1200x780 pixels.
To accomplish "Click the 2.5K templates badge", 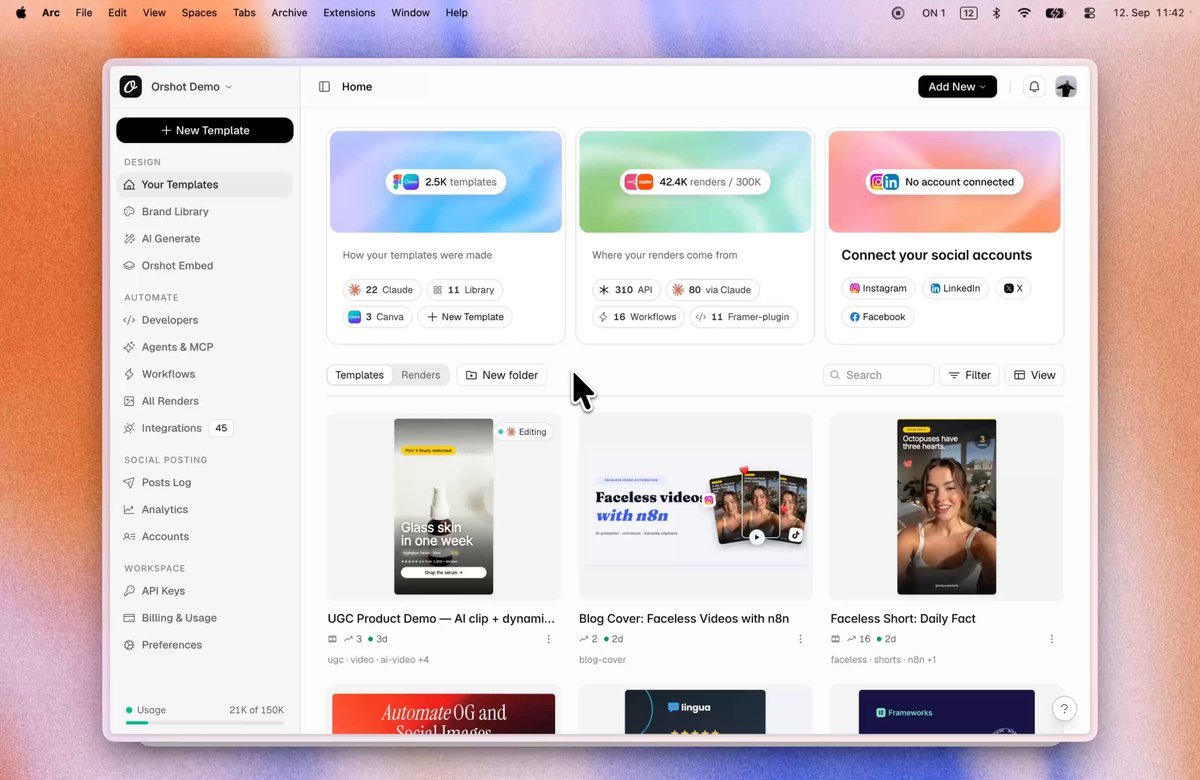I will (446, 182).
